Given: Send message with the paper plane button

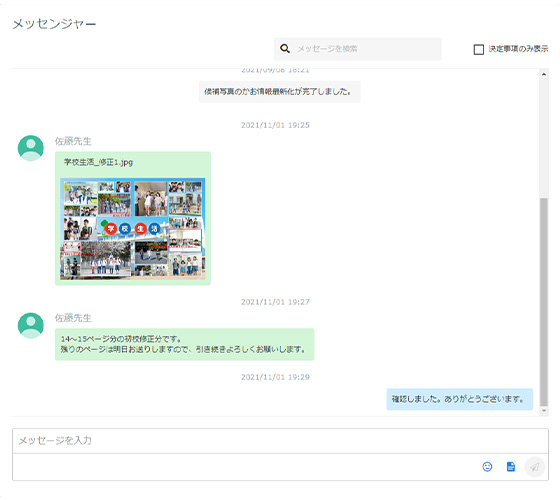Looking at the screenshot, I should [x=535, y=466].
